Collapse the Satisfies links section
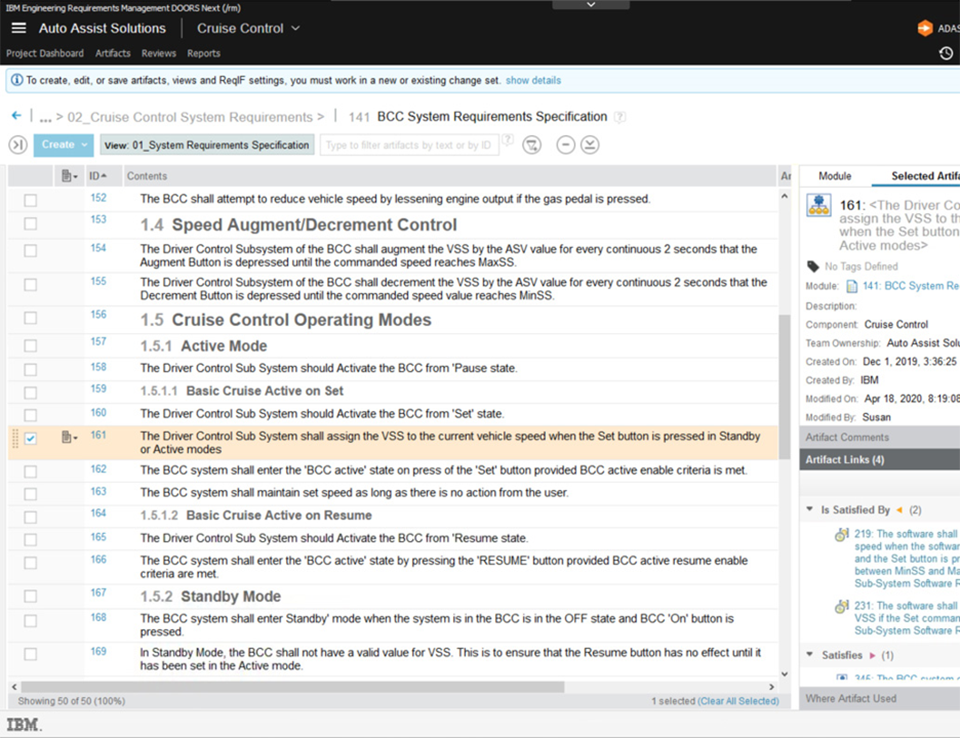Image resolution: width=960 pixels, height=738 pixels. pyautogui.click(x=809, y=654)
